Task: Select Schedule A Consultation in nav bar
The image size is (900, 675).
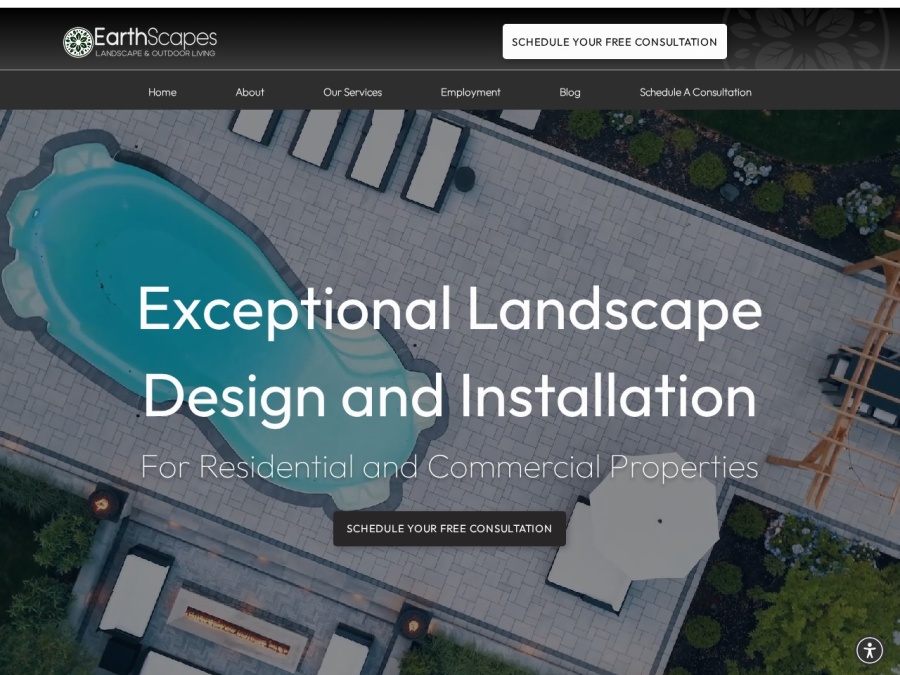Action: pyautogui.click(x=695, y=92)
